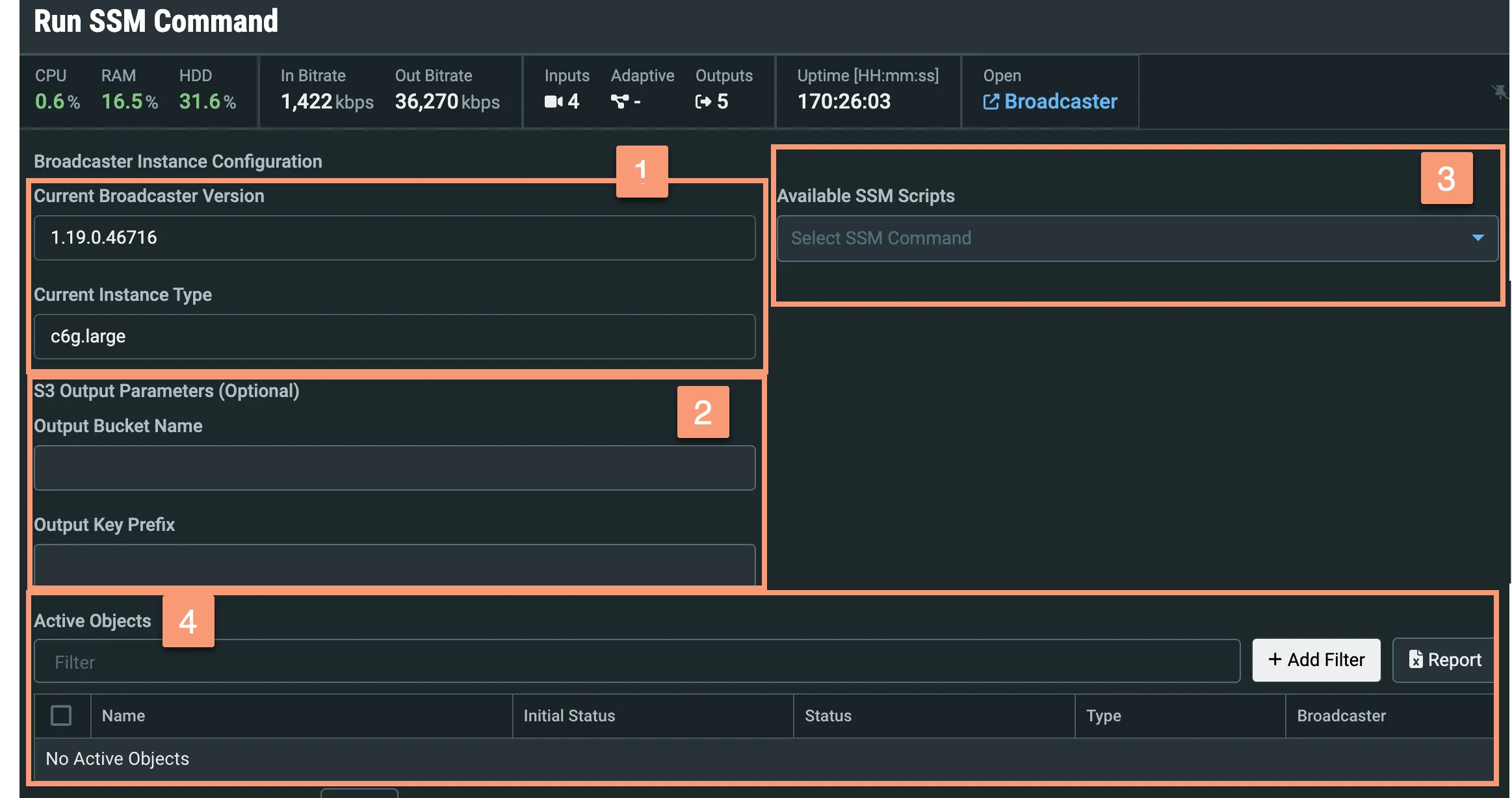Click the Output Key Prefix field
The height and width of the screenshot is (798, 1512).
pyautogui.click(x=395, y=564)
